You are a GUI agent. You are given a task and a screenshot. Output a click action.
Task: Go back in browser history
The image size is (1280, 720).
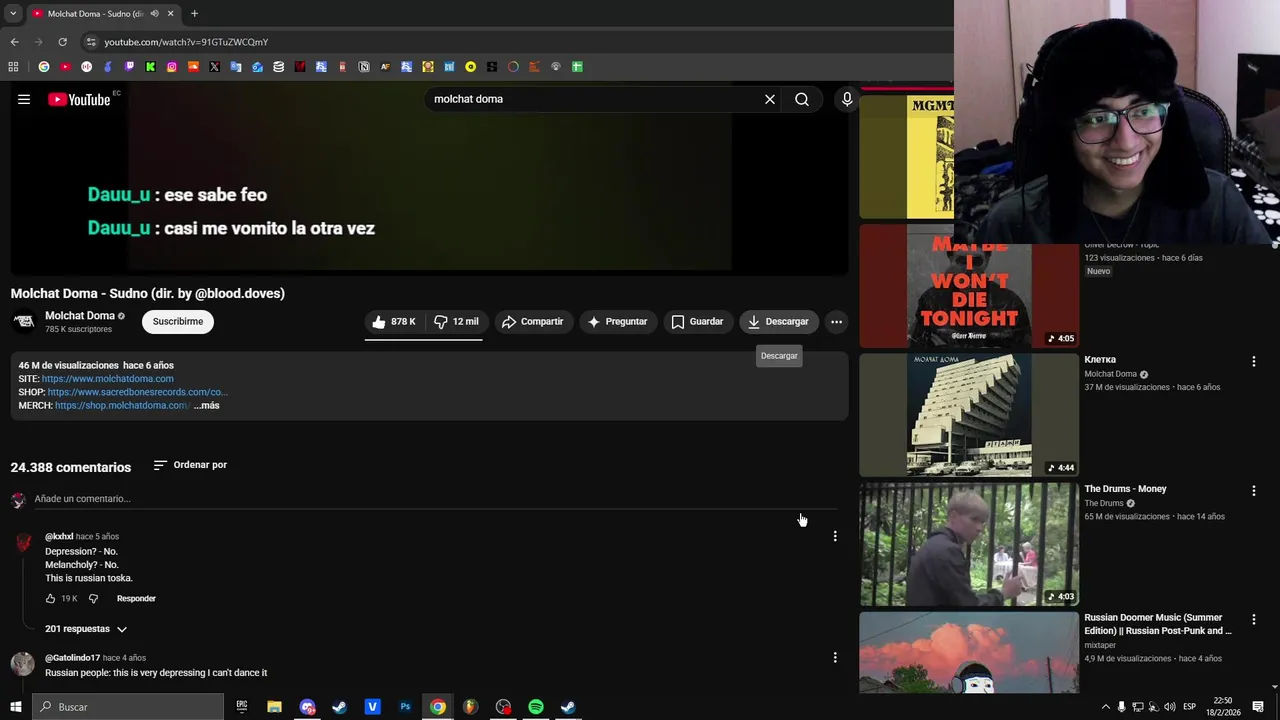[14, 42]
